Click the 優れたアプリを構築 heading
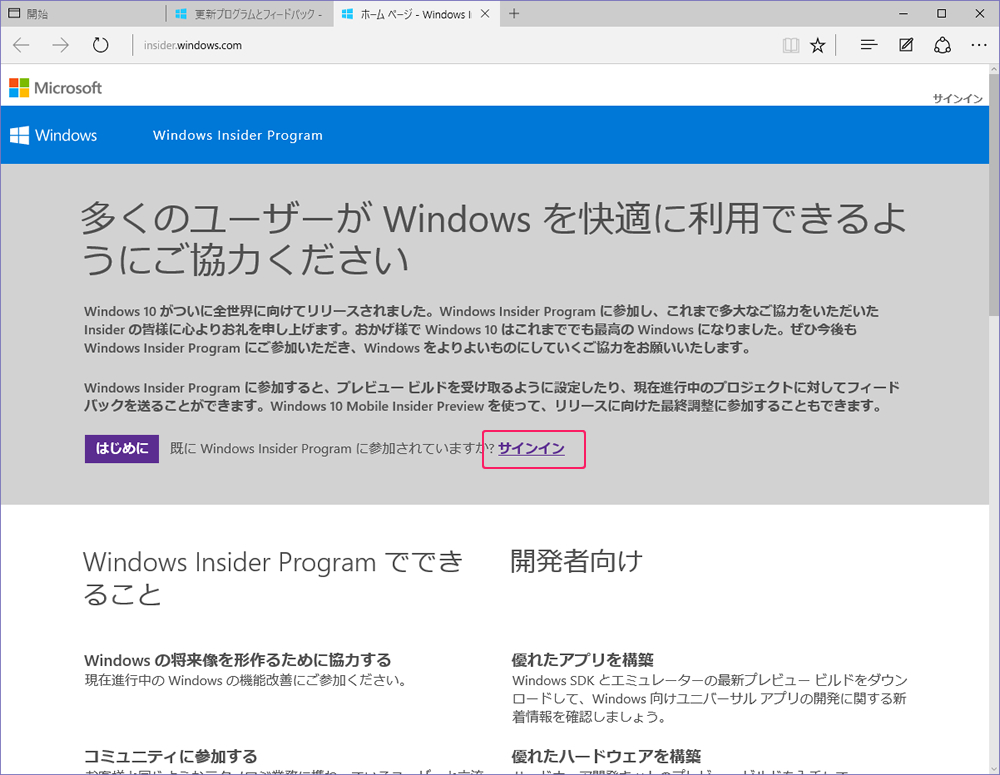Screen dimensions: 1000x775 tap(583, 660)
